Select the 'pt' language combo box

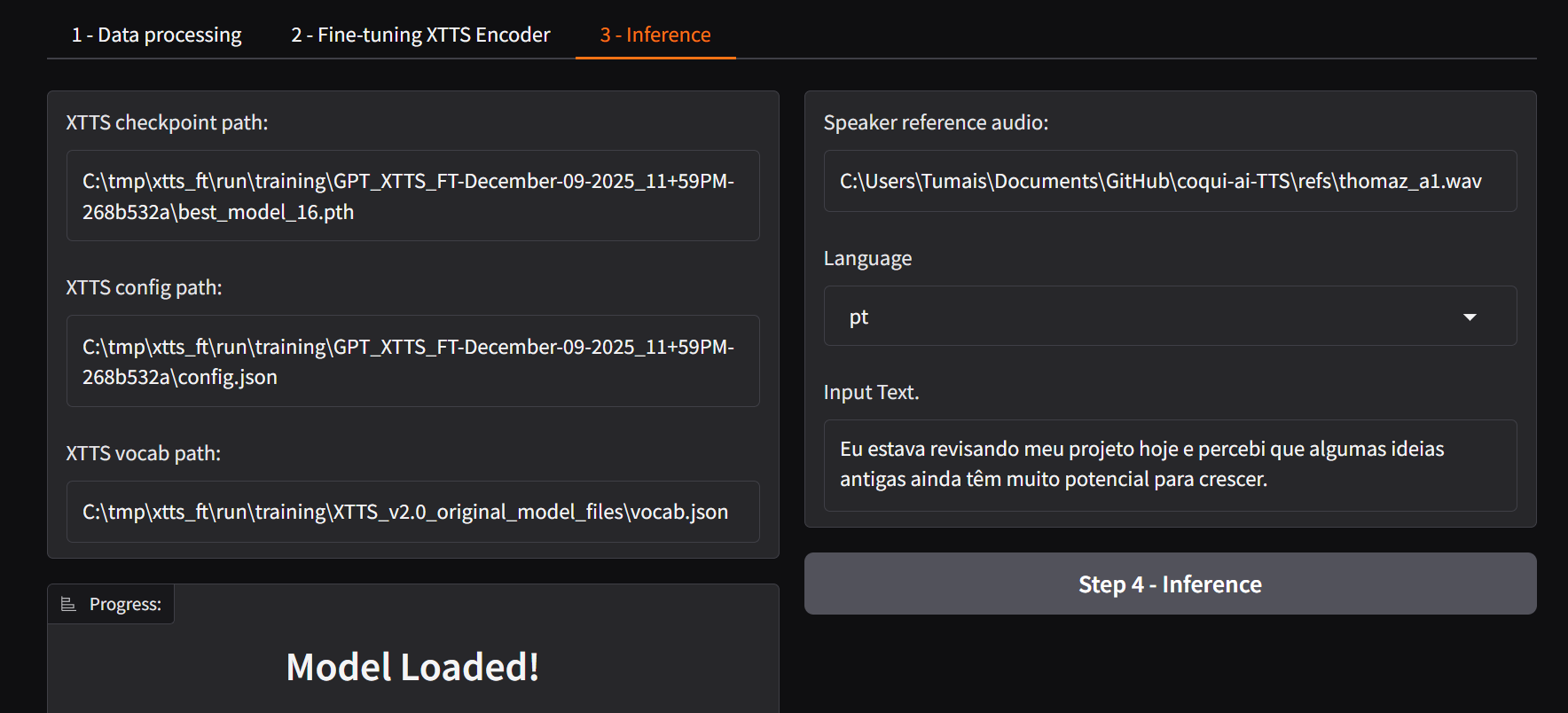coord(1144,317)
